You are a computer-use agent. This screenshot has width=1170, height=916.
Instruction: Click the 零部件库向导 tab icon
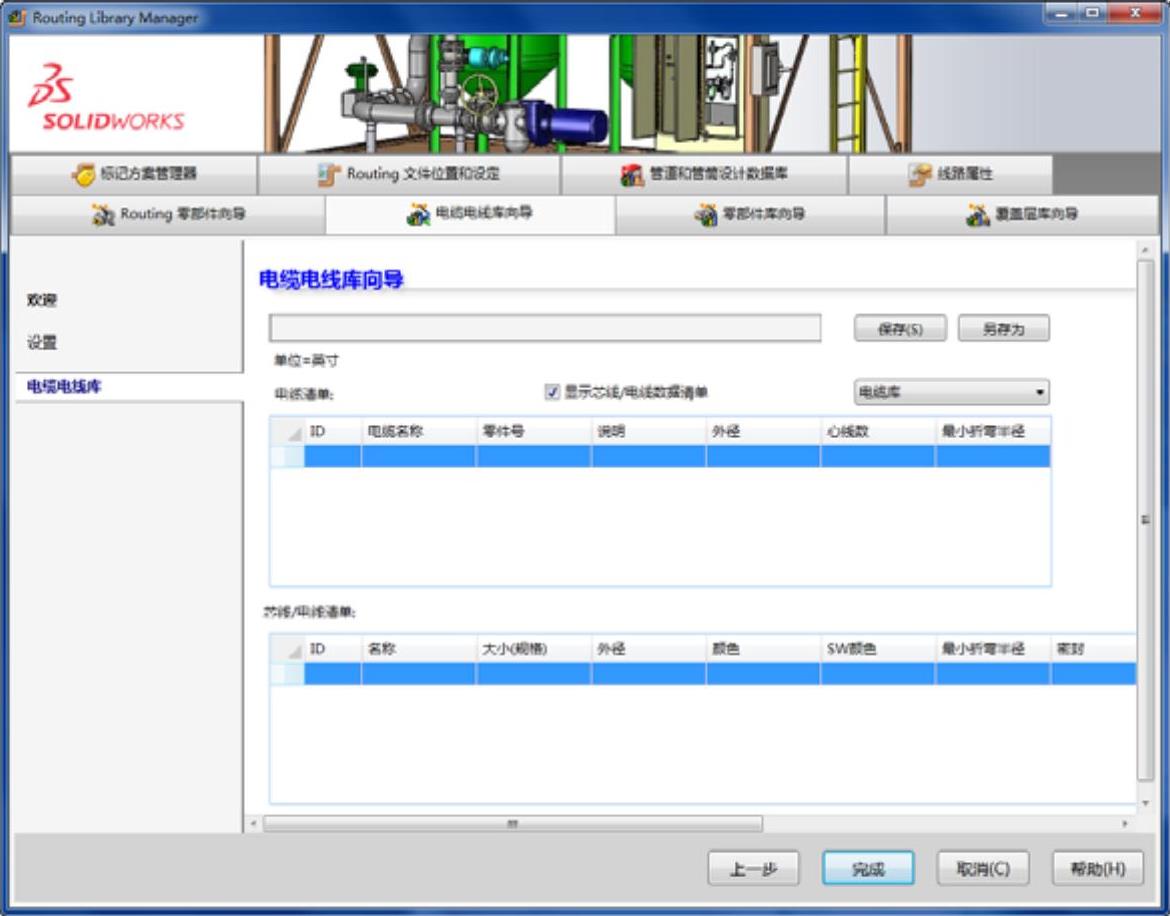coord(707,214)
